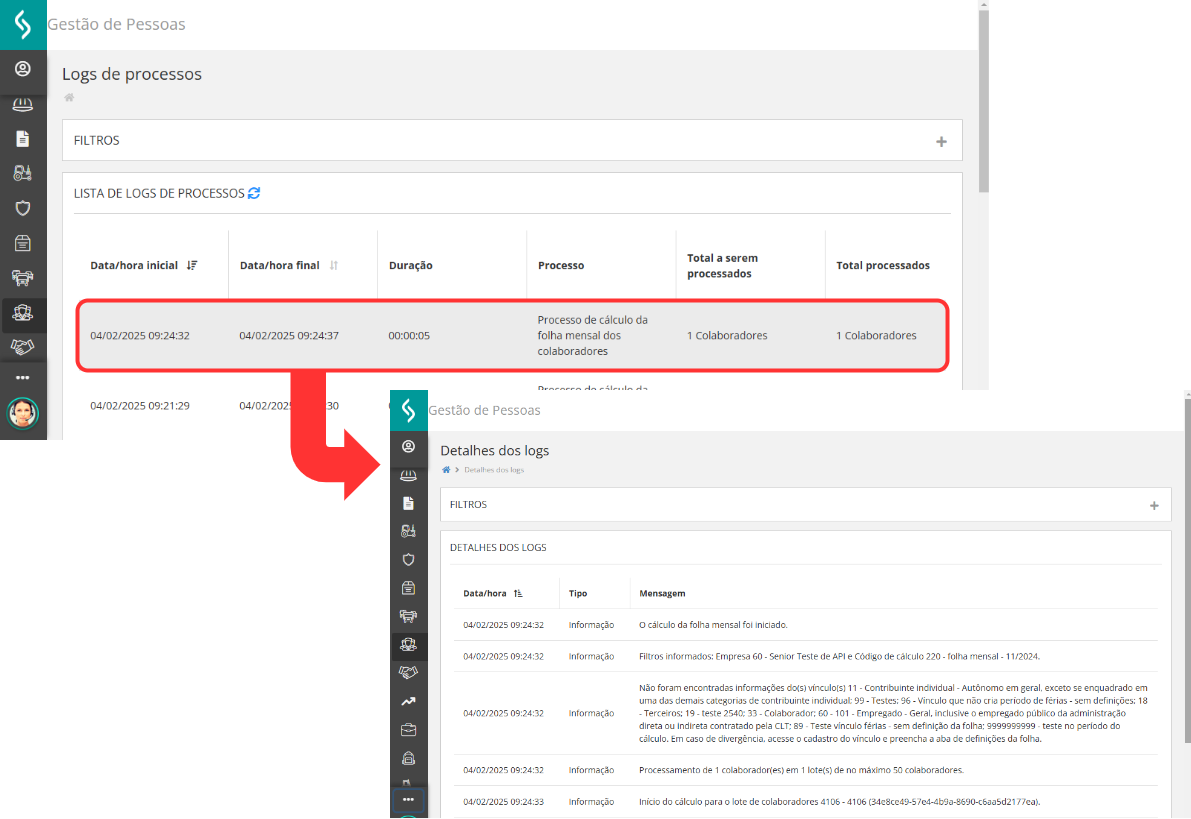Screen dimensions: 1191x819
Task: Click the Tipo column header in details table
Action: [578, 593]
